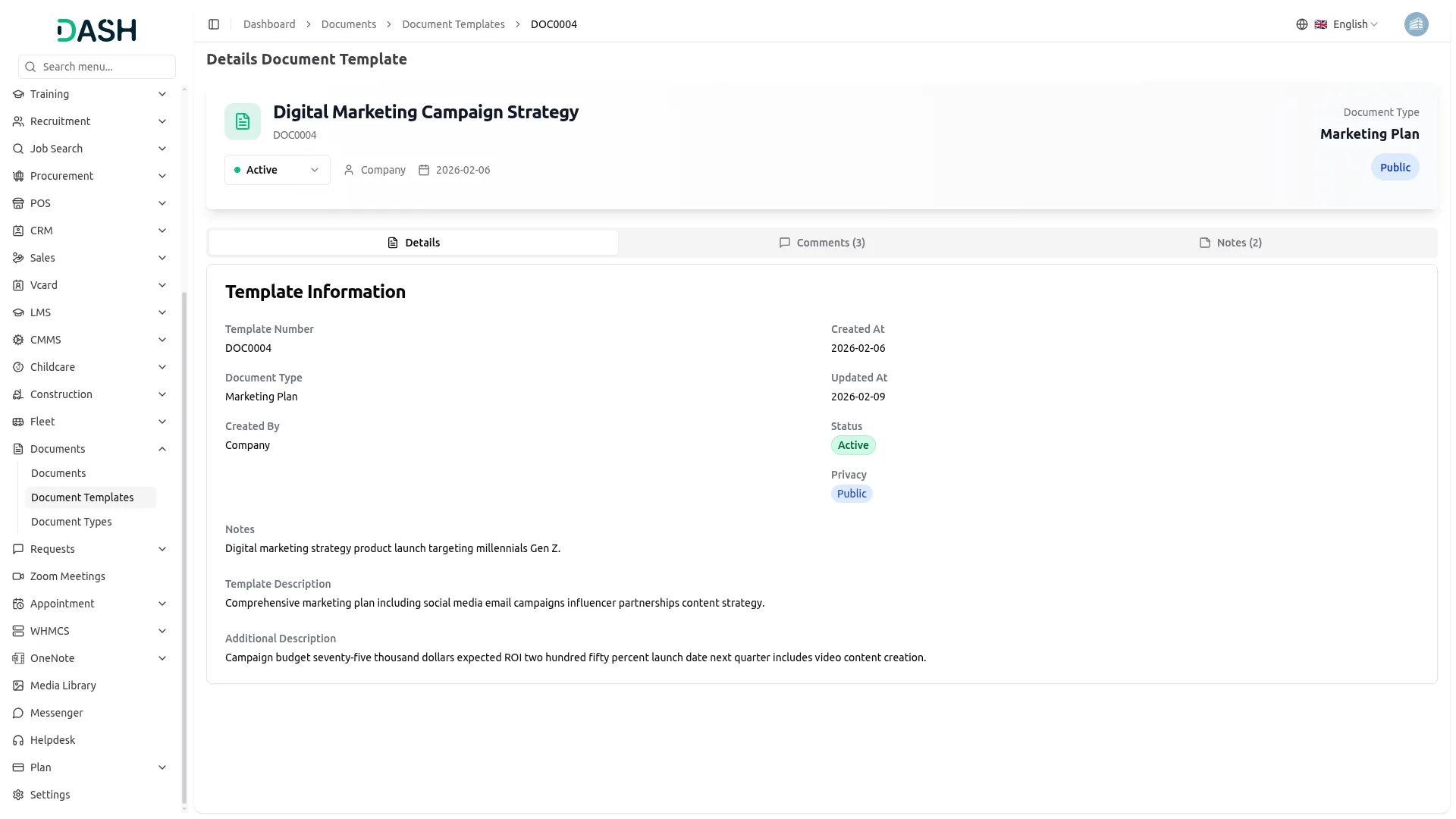Click the globe language icon in header

(x=1302, y=24)
